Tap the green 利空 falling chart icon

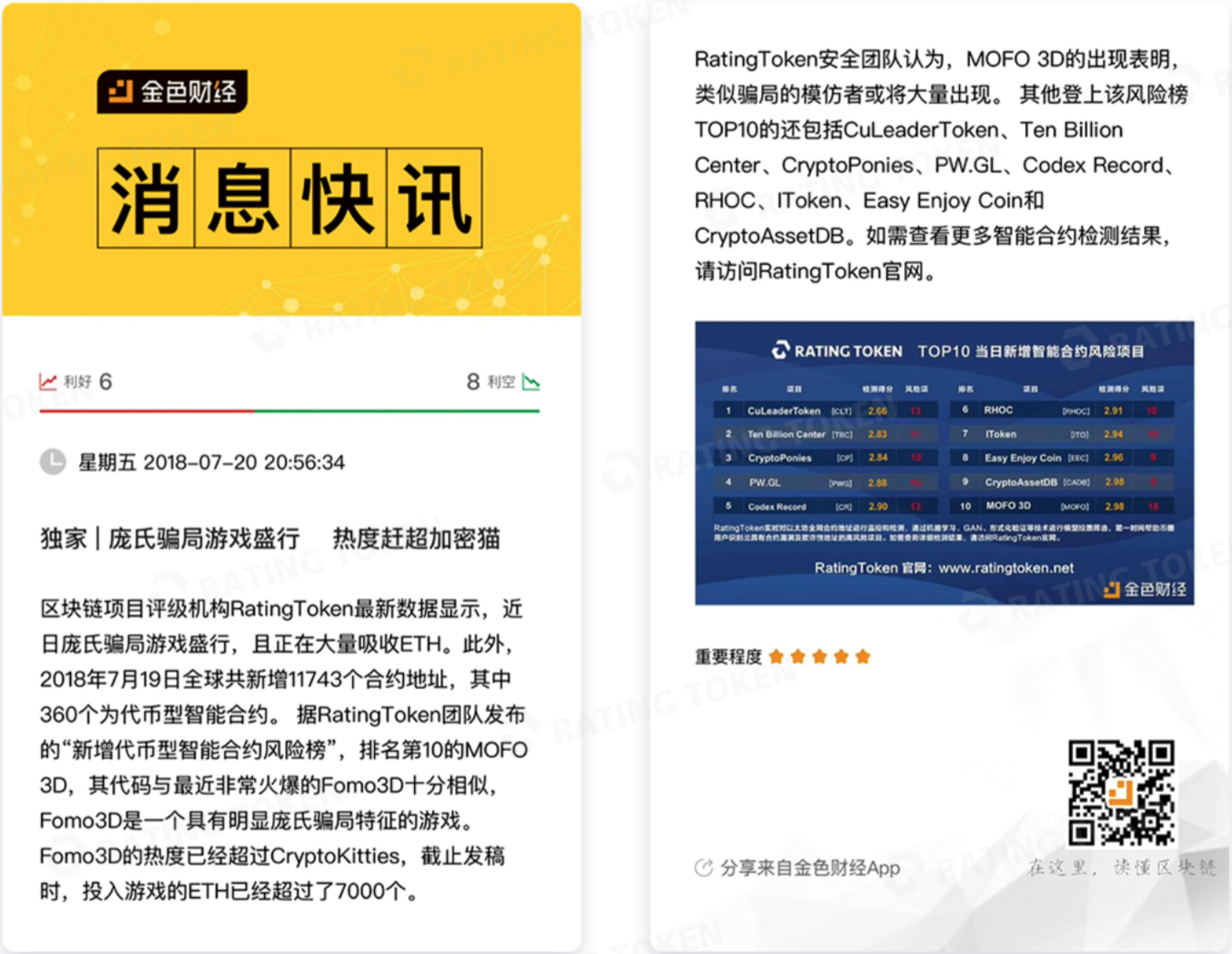pos(531,381)
